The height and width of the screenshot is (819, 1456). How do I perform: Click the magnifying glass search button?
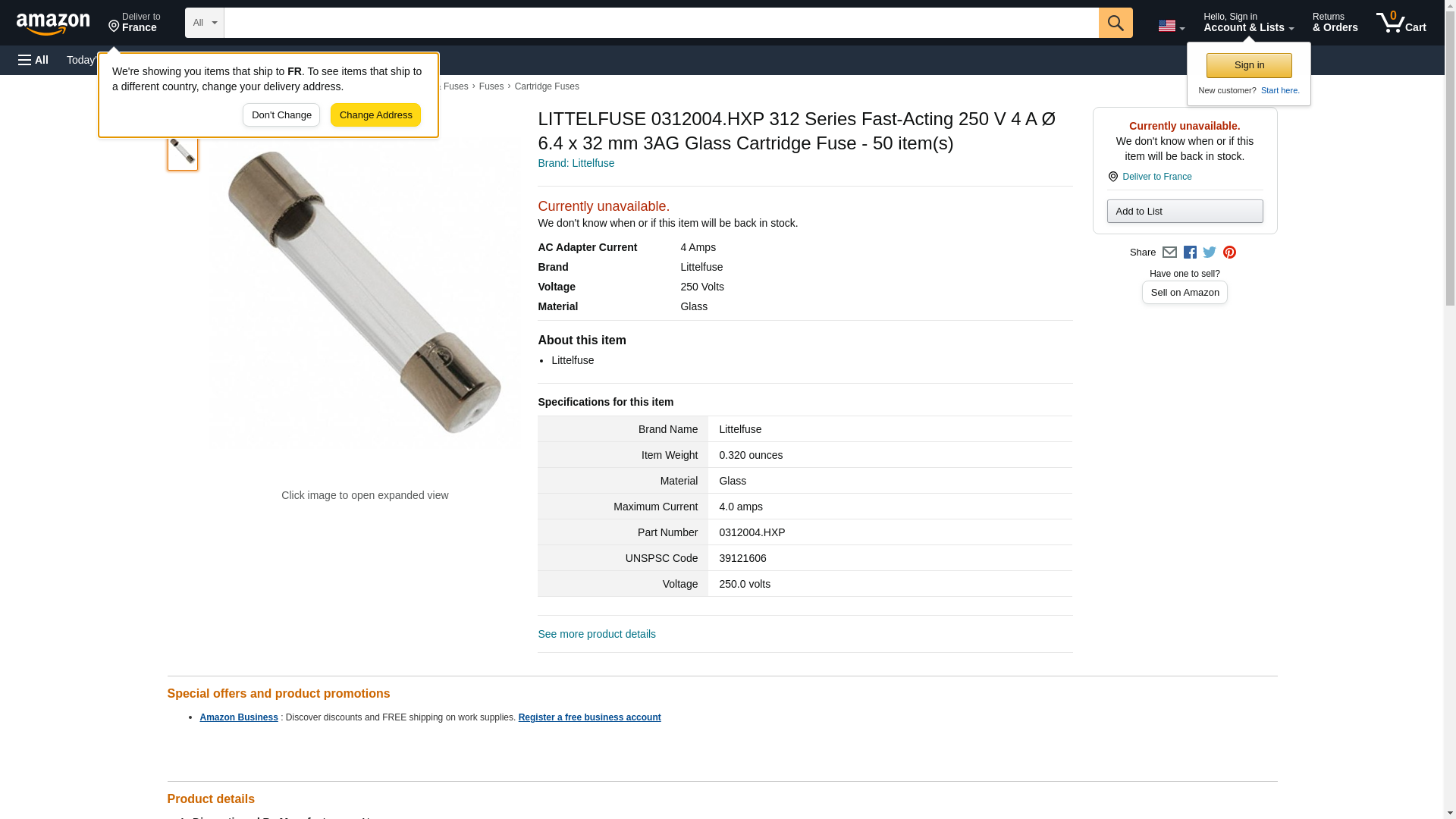coord(1115,23)
